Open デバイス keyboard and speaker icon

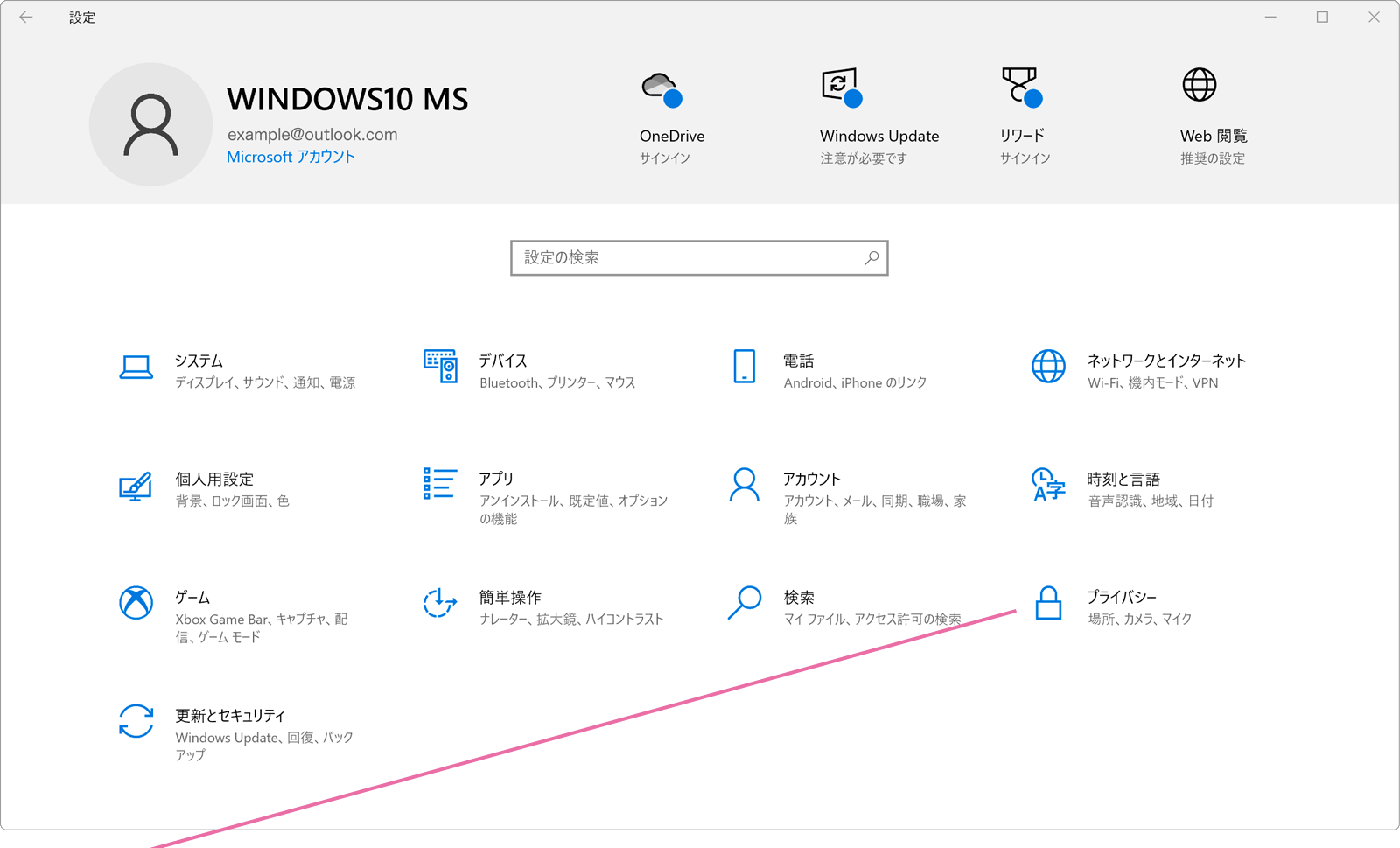(x=440, y=366)
